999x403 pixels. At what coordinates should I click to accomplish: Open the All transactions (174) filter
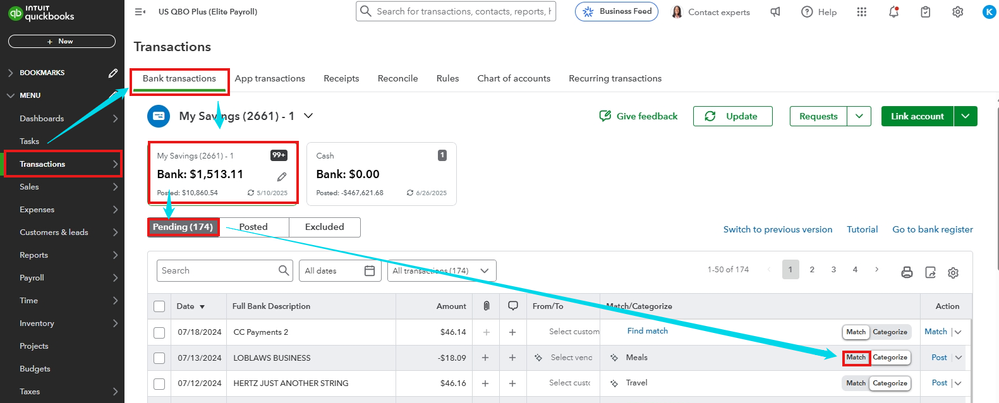click(442, 271)
